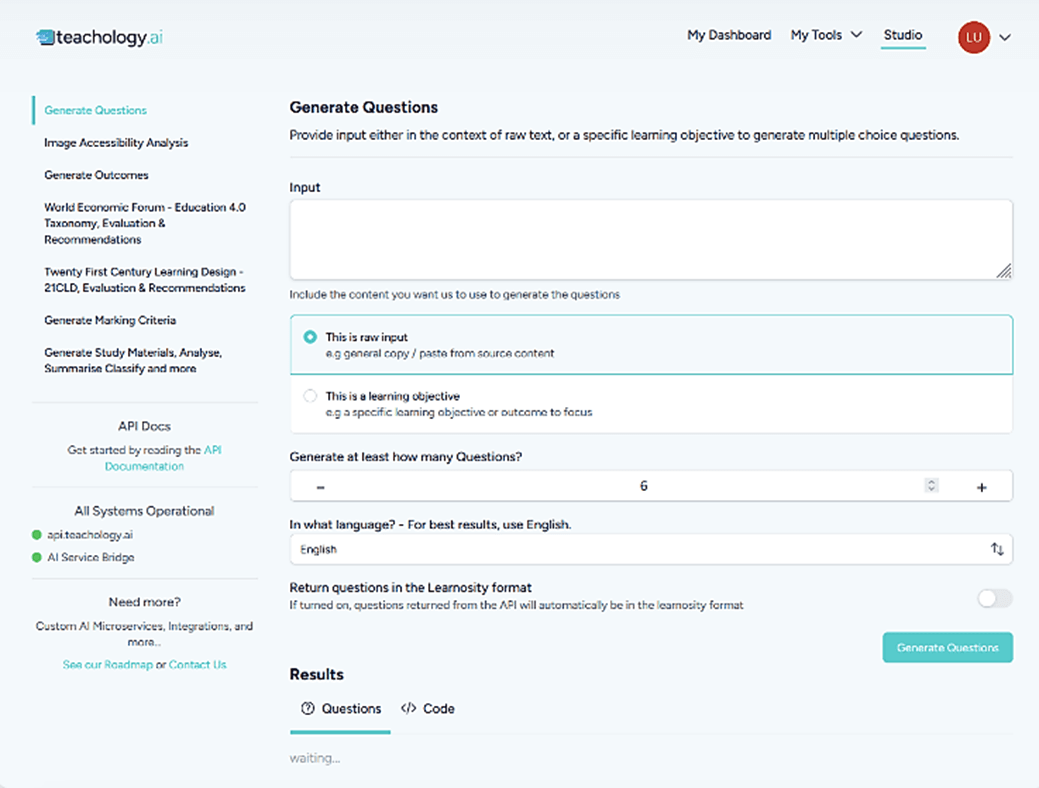Click the plus icon to increase questions
Viewport: 1039px width, 788px height.
point(981,487)
